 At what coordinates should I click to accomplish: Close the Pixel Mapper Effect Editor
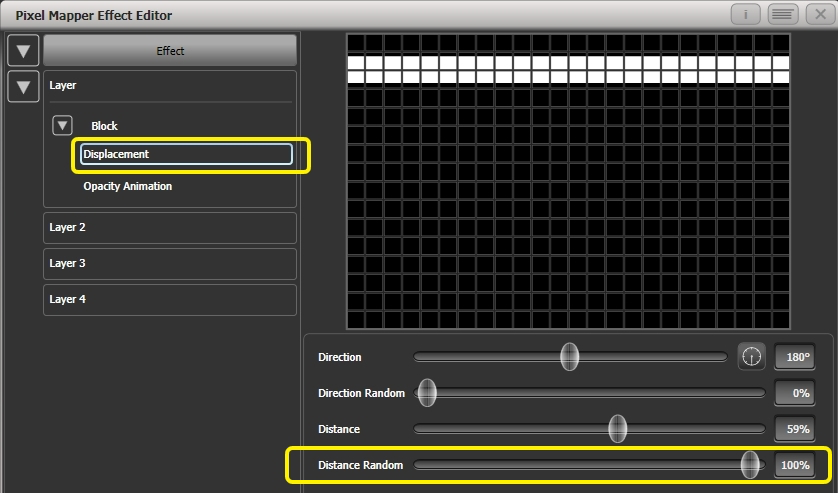coord(820,14)
